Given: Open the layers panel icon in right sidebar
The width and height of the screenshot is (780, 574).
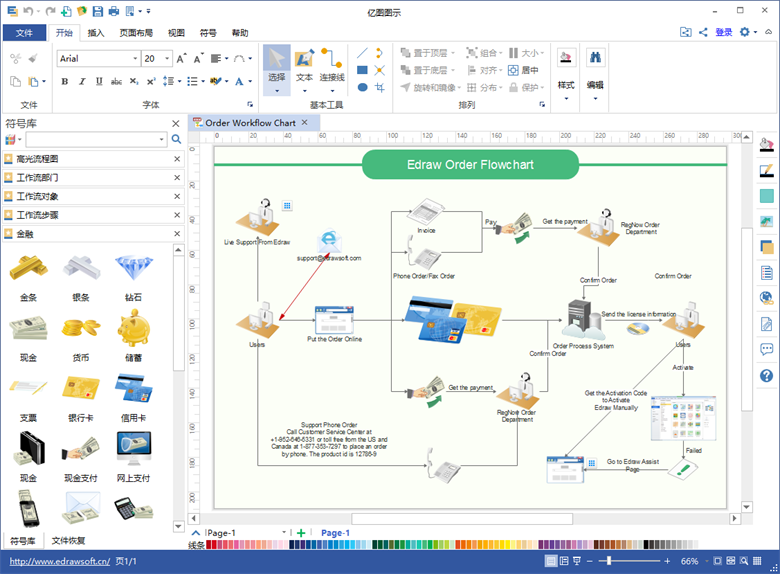Looking at the screenshot, I should point(767,247).
